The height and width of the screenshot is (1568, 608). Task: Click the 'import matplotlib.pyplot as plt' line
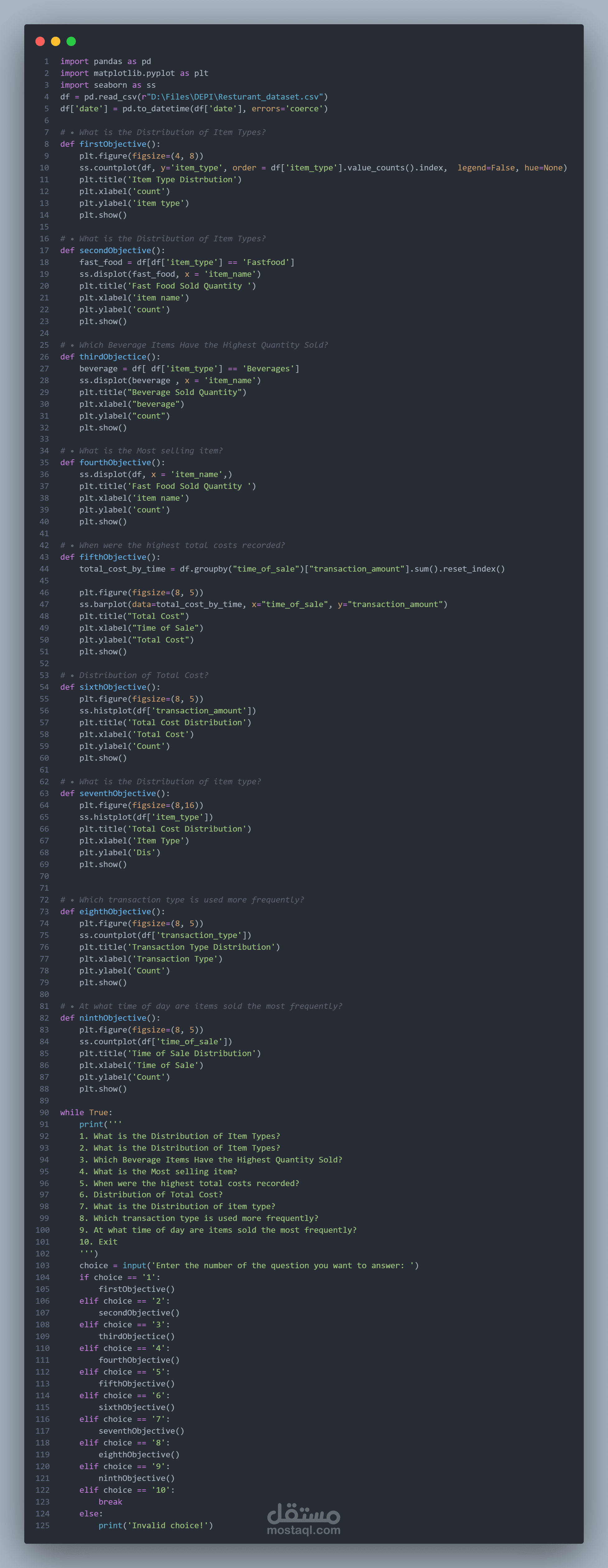pos(134,73)
